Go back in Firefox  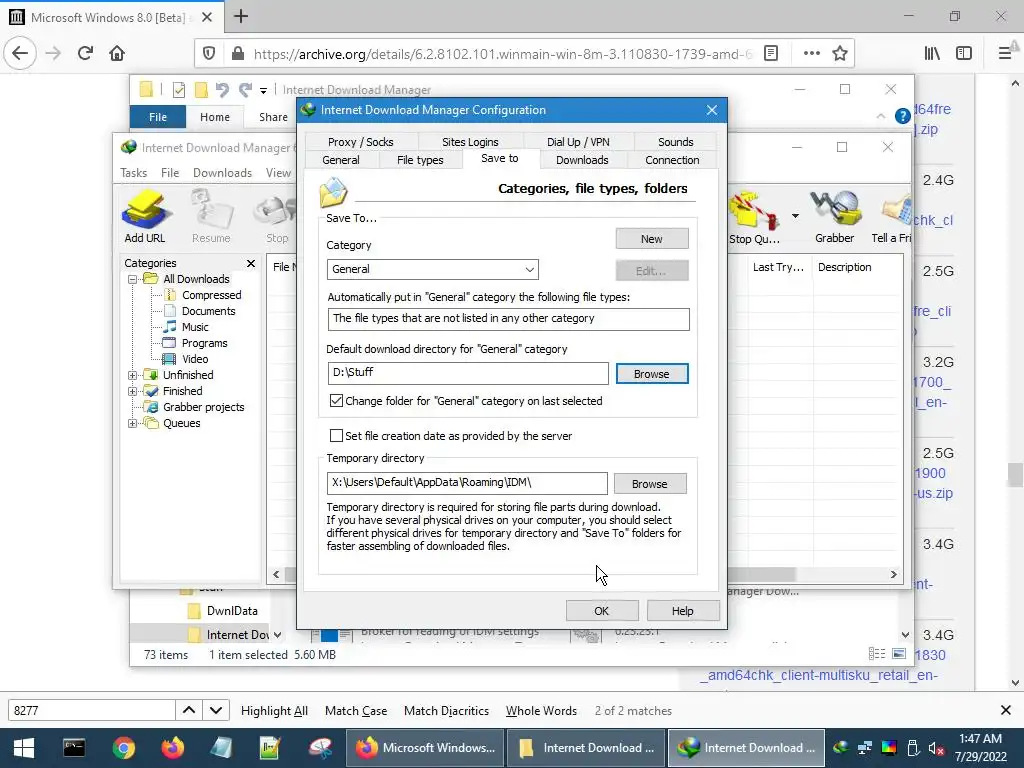pyautogui.click(x=20, y=54)
